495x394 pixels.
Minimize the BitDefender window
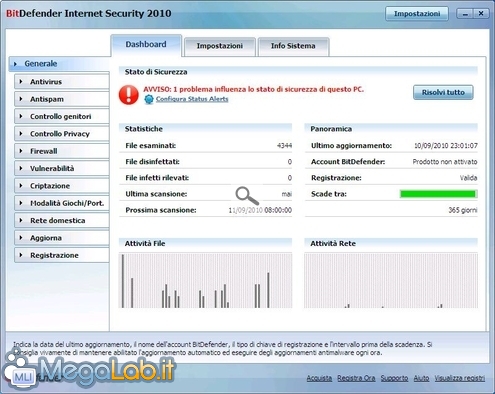pos(465,14)
